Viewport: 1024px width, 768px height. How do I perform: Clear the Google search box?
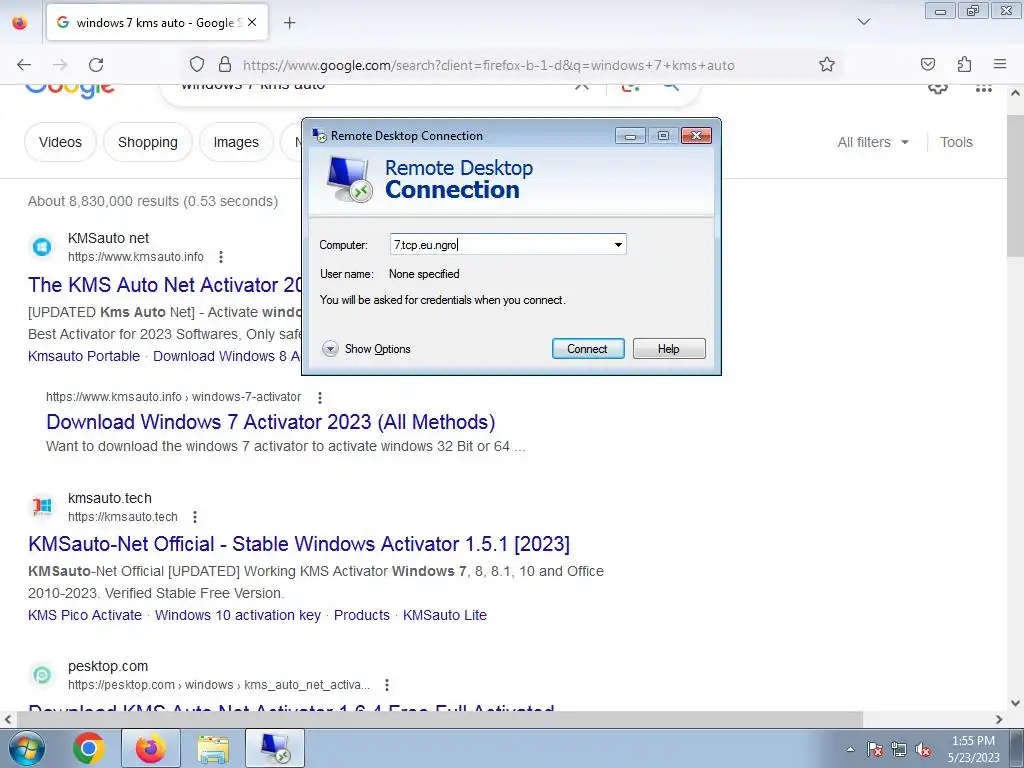tap(581, 86)
